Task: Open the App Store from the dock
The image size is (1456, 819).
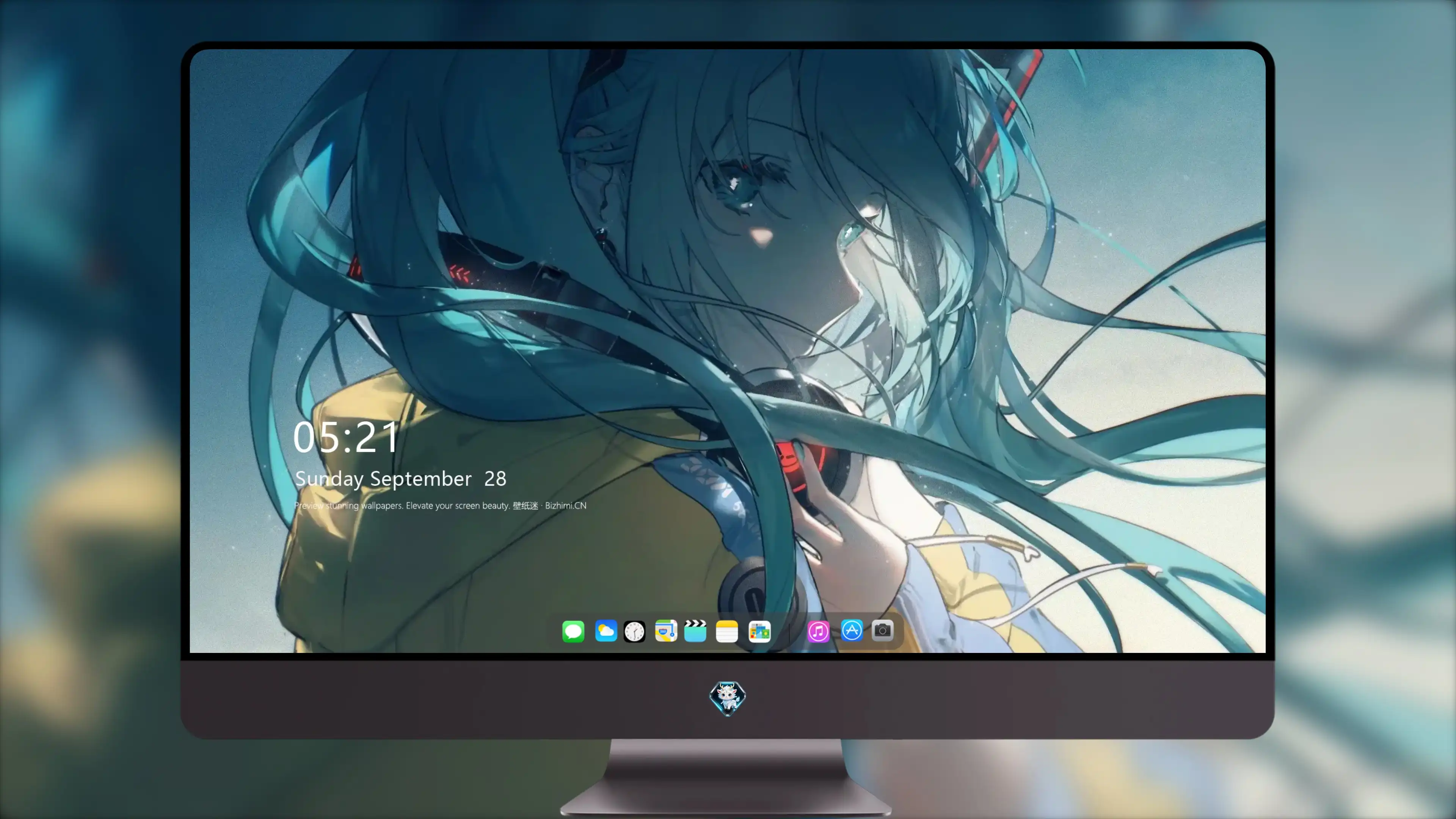Action: 852,630
